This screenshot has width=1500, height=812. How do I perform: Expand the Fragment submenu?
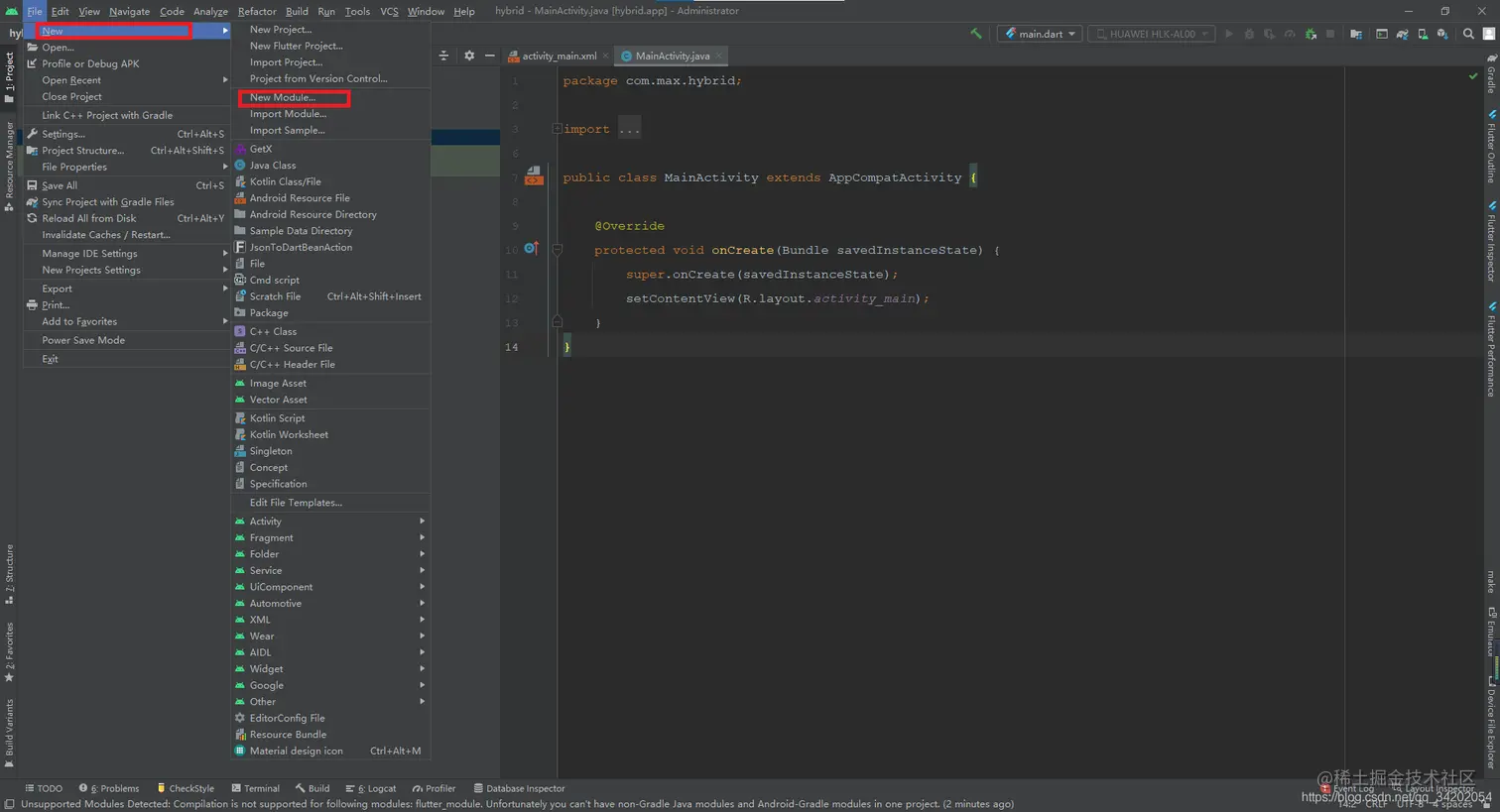pyautogui.click(x=330, y=538)
